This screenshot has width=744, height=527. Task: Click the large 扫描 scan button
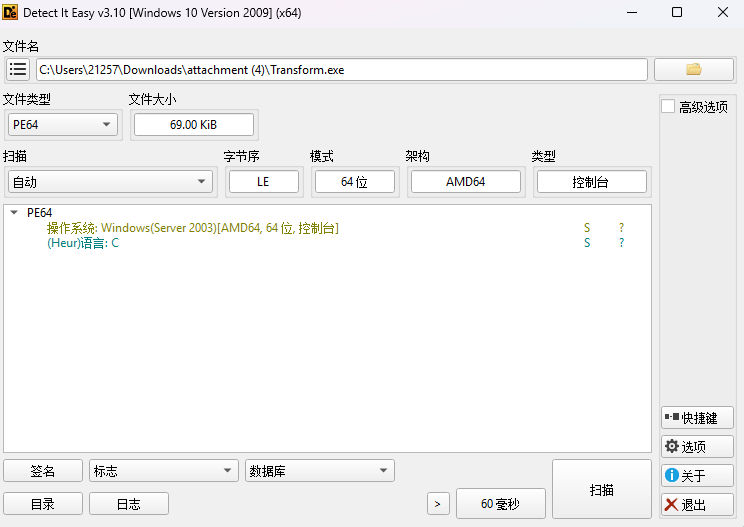[602, 489]
